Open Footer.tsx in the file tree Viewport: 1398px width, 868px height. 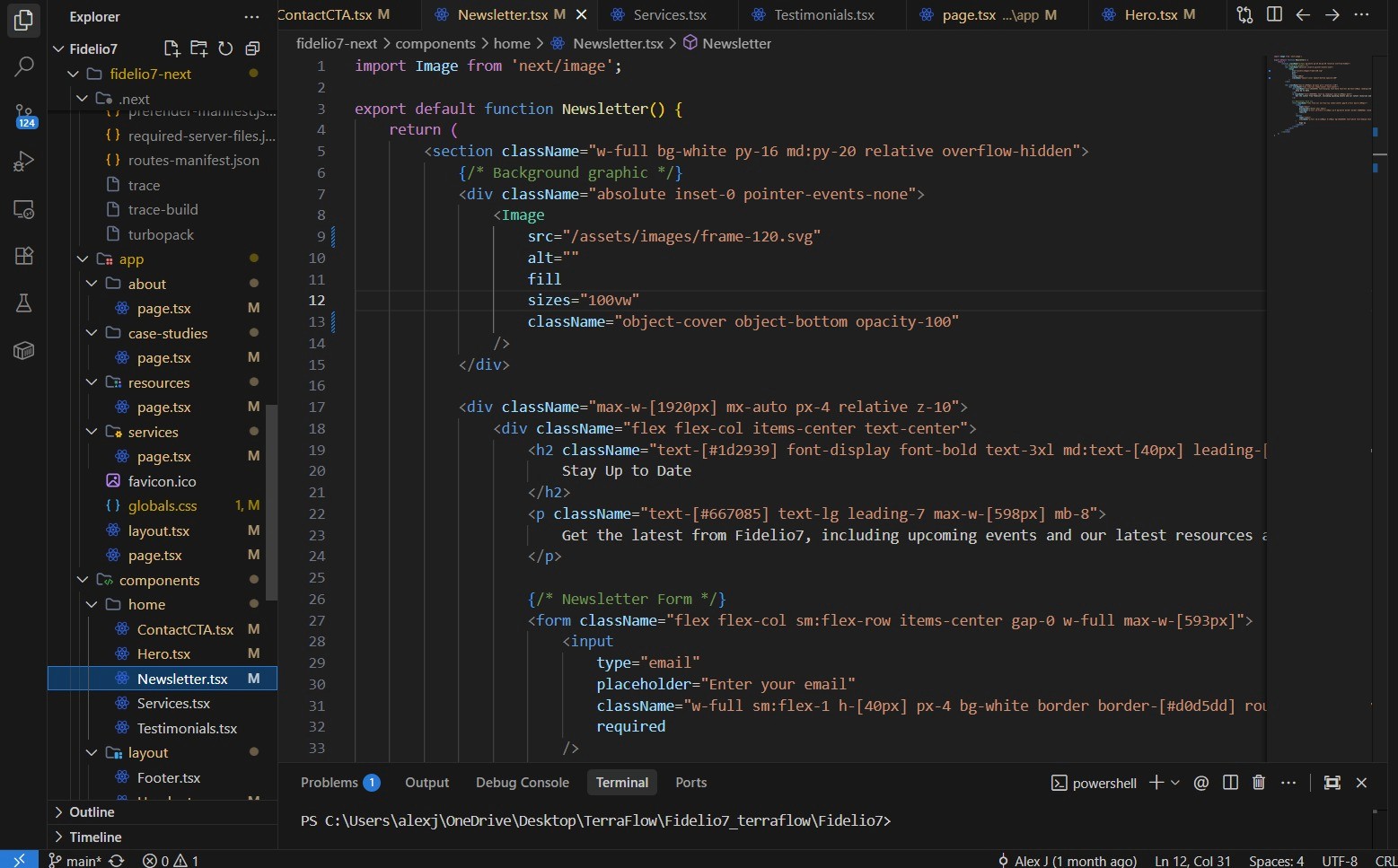[169, 777]
